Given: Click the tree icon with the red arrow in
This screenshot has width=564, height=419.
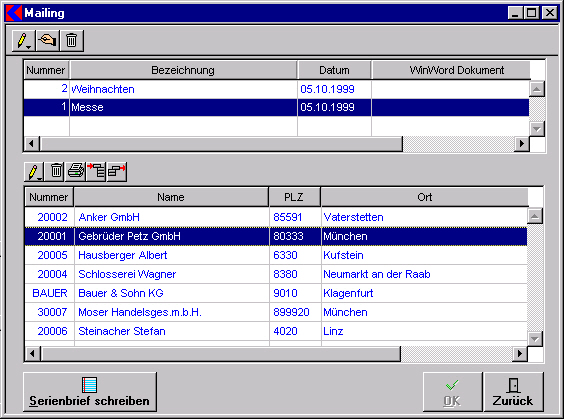Looking at the screenshot, I should coord(96,172).
